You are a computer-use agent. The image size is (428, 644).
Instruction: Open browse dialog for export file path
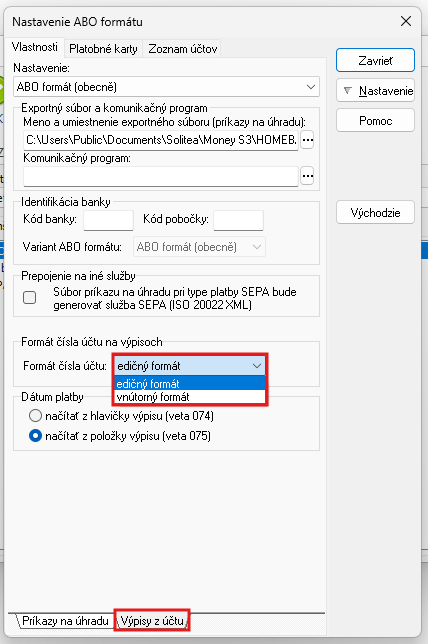(x=307, y=140)
